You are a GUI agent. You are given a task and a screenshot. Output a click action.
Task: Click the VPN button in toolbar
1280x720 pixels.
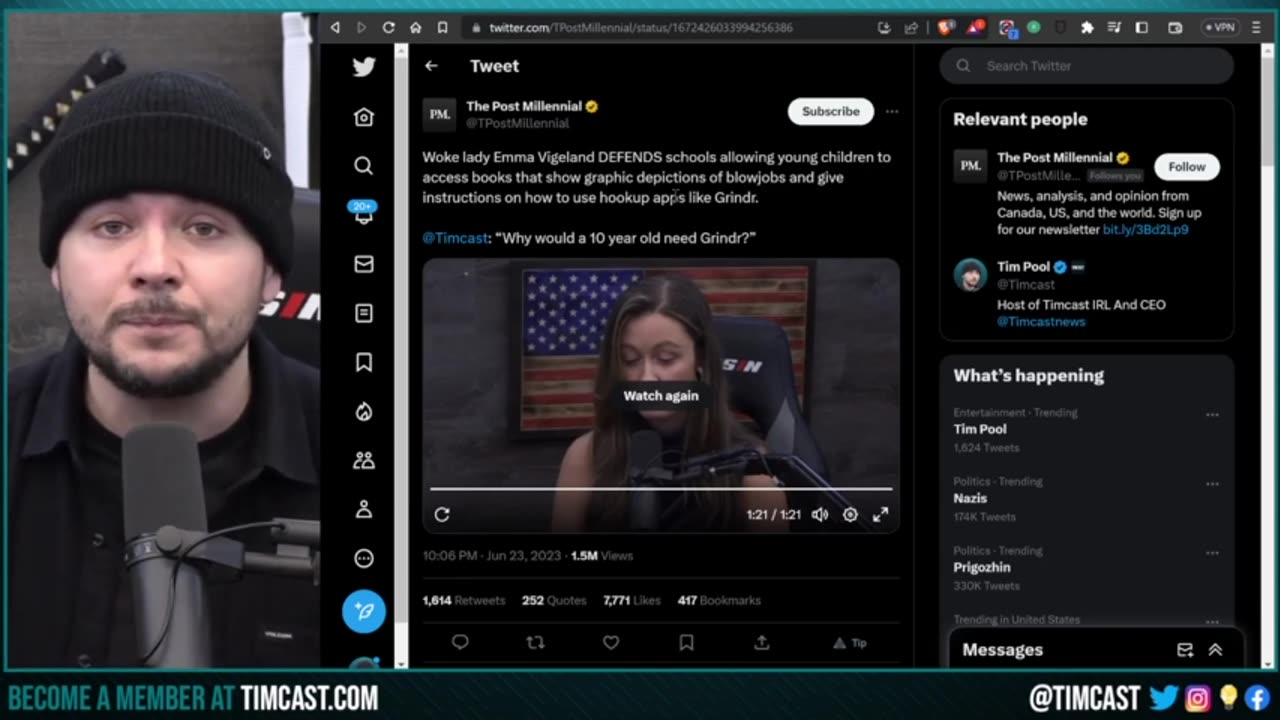coord(1219,27)
